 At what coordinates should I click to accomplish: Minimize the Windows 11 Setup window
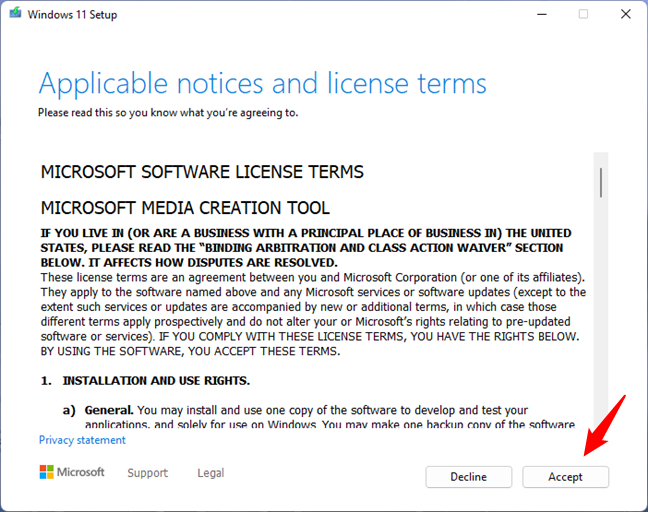coord(542,14)
